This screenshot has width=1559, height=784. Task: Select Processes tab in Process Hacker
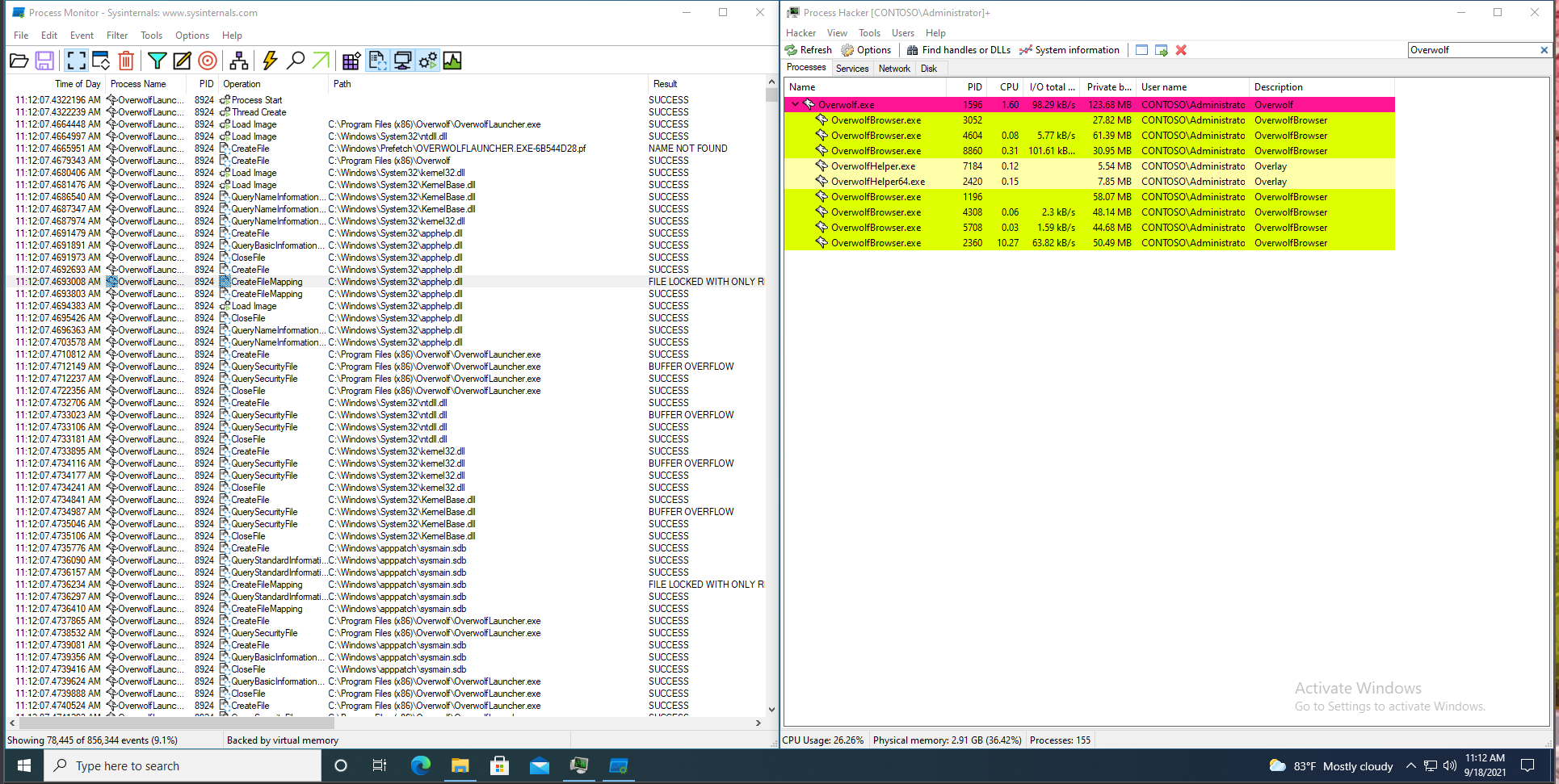point(806,68)
